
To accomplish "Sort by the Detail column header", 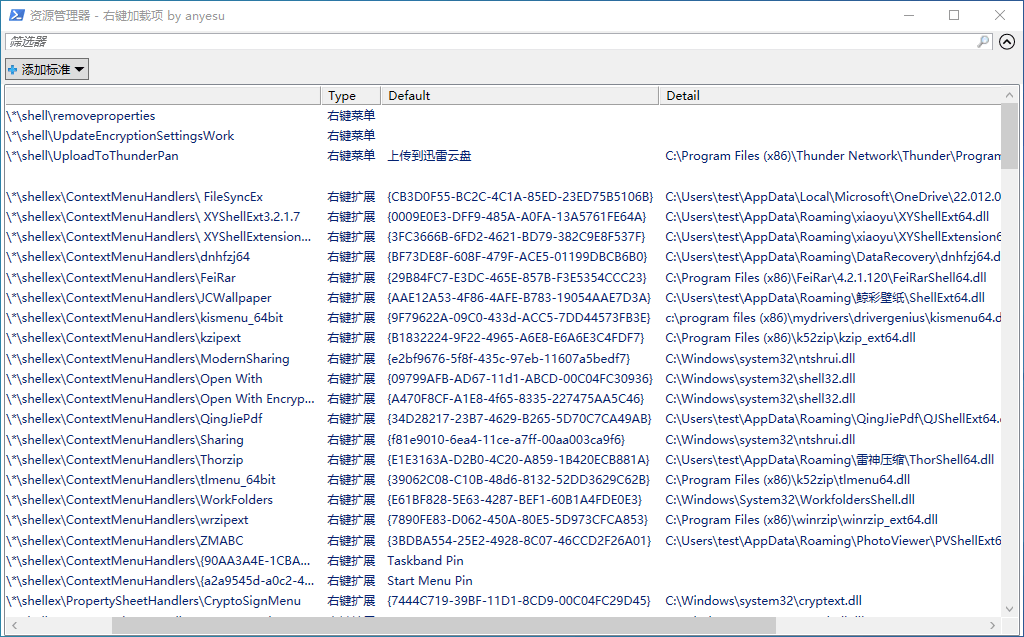I will (x=830, y=95).
